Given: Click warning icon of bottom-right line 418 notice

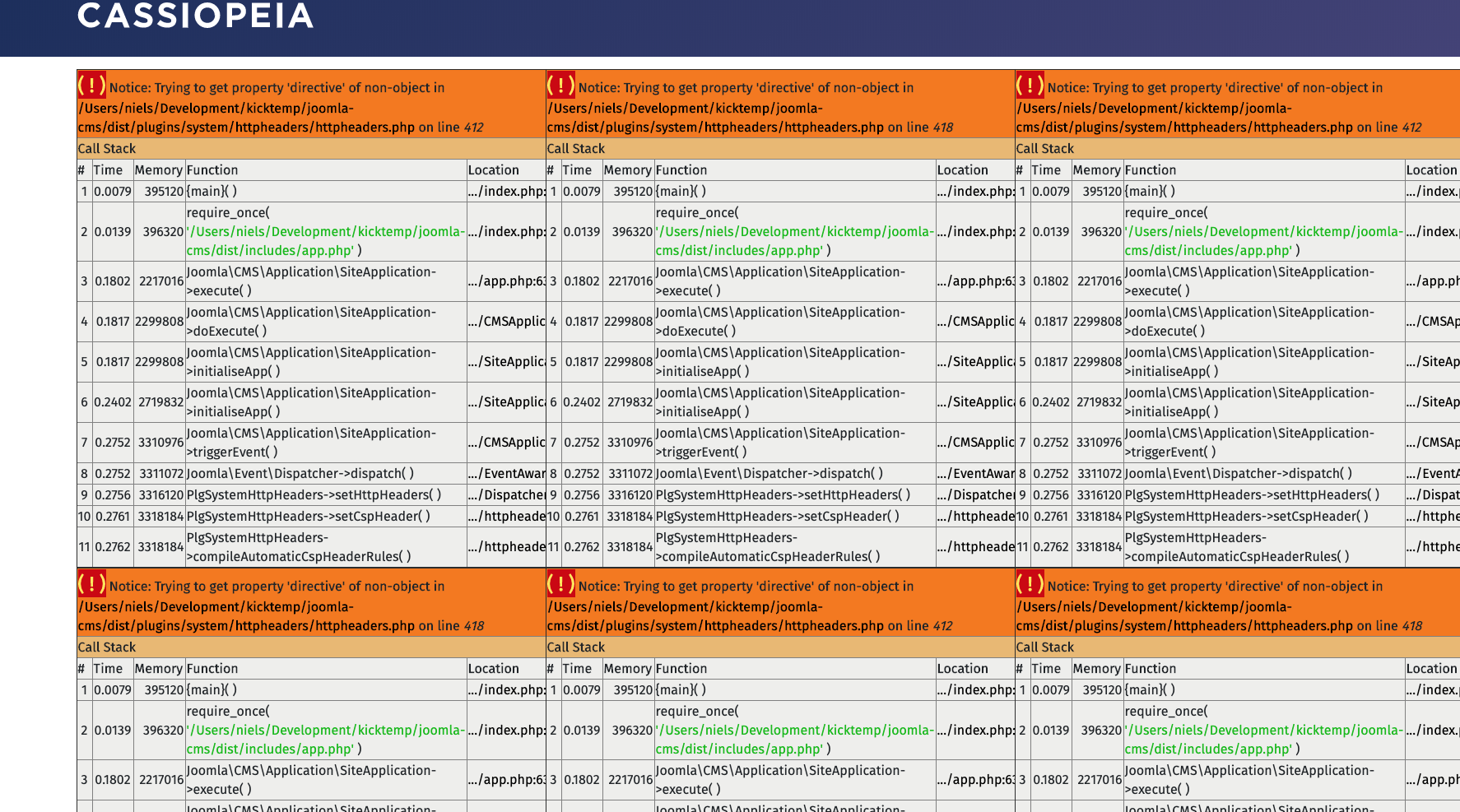Looking at the screenshot, I should [x=1030, y=583].
